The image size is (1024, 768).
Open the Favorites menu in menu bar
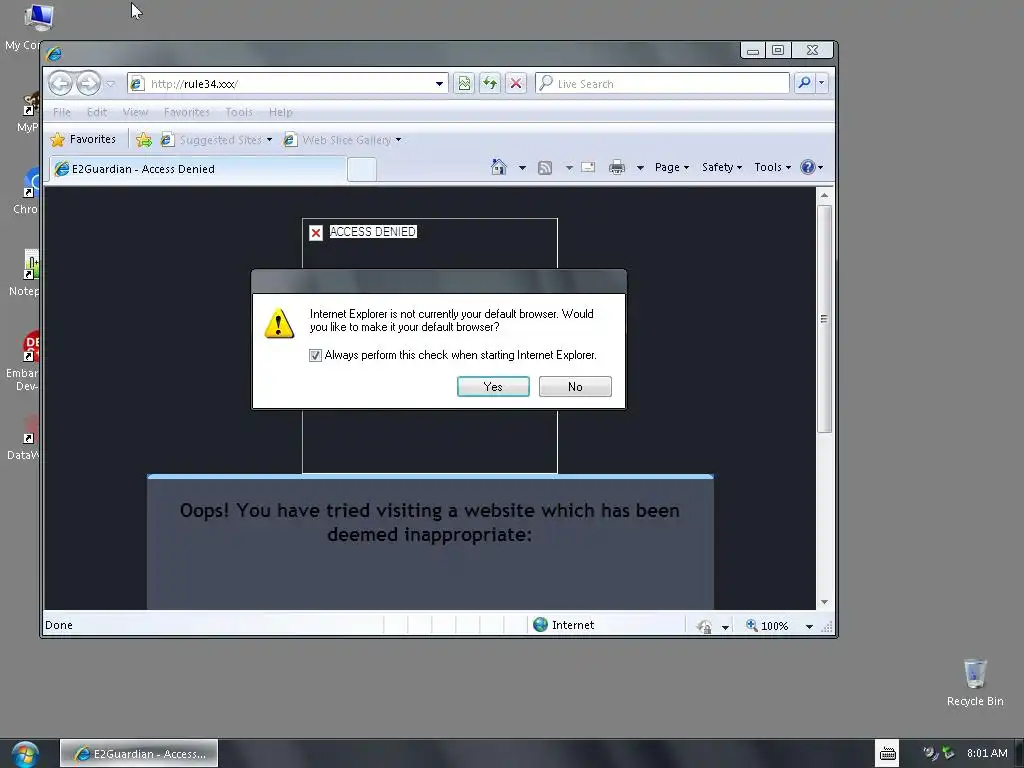tap(187, 112)
